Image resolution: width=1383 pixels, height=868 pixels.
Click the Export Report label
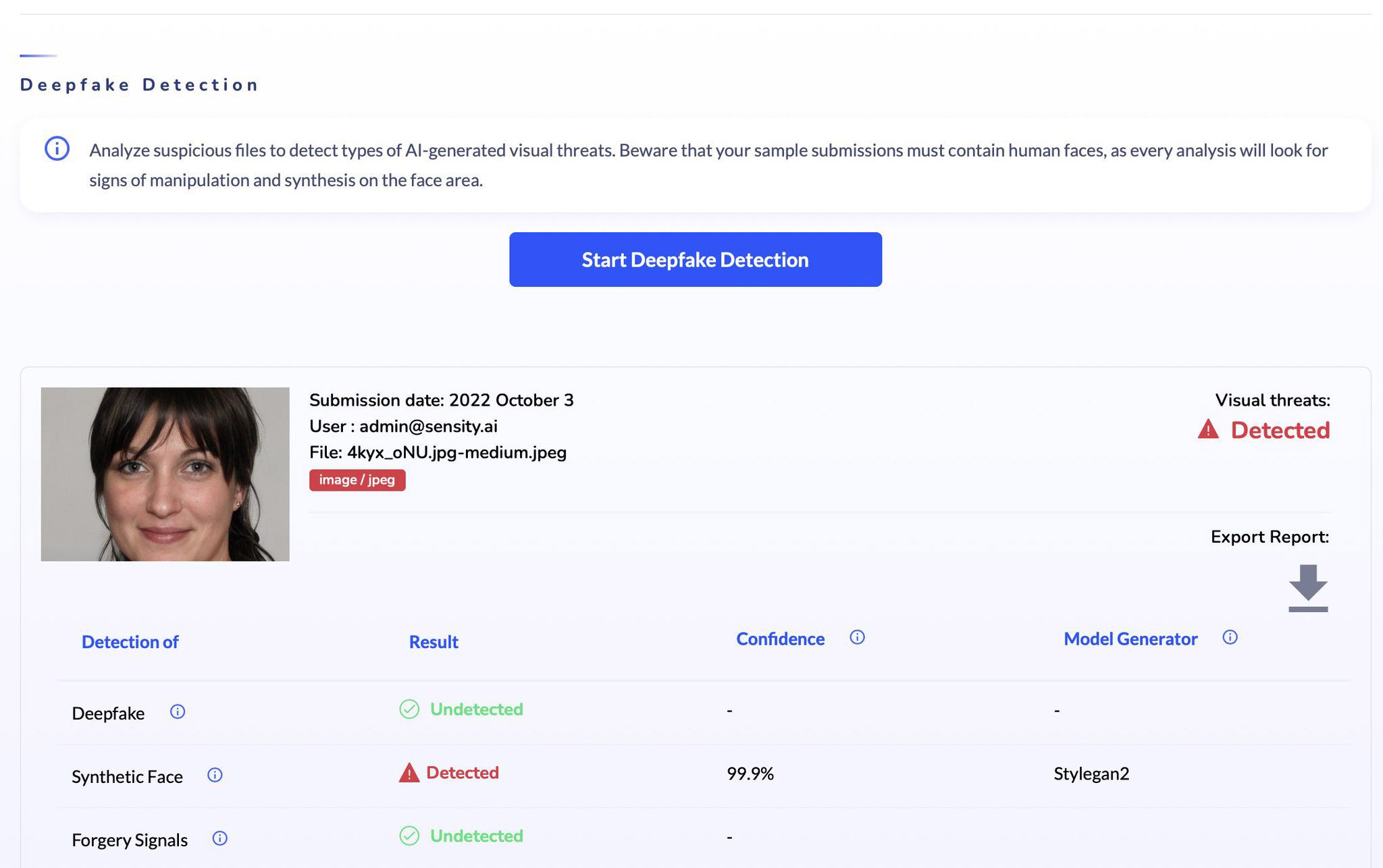(1270, 537)
